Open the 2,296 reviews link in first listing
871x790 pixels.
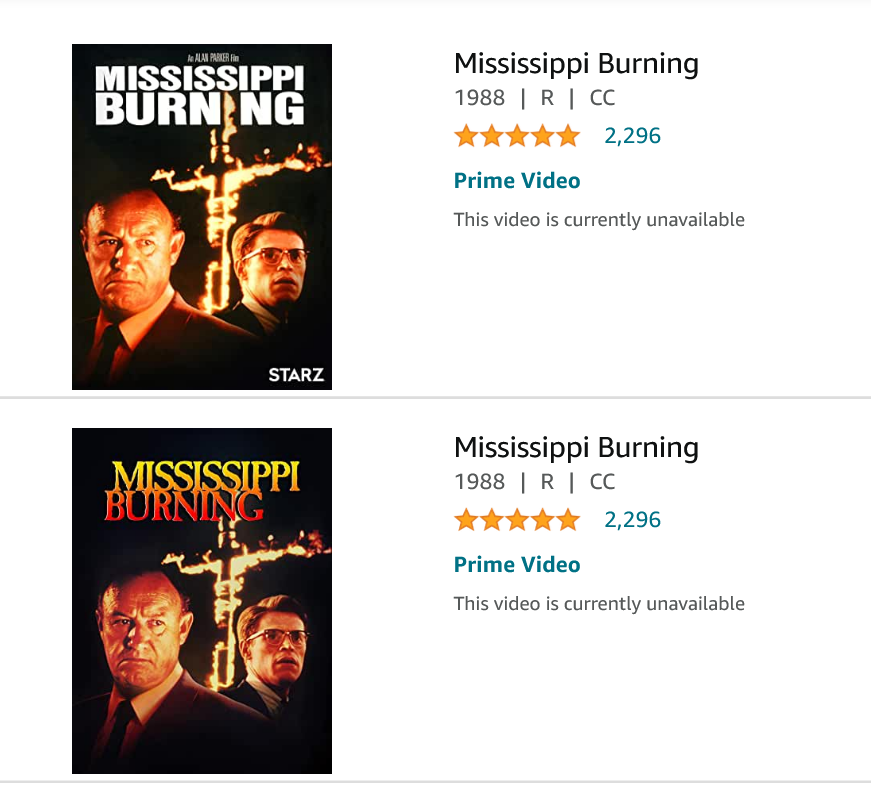[x=632, y=136]
